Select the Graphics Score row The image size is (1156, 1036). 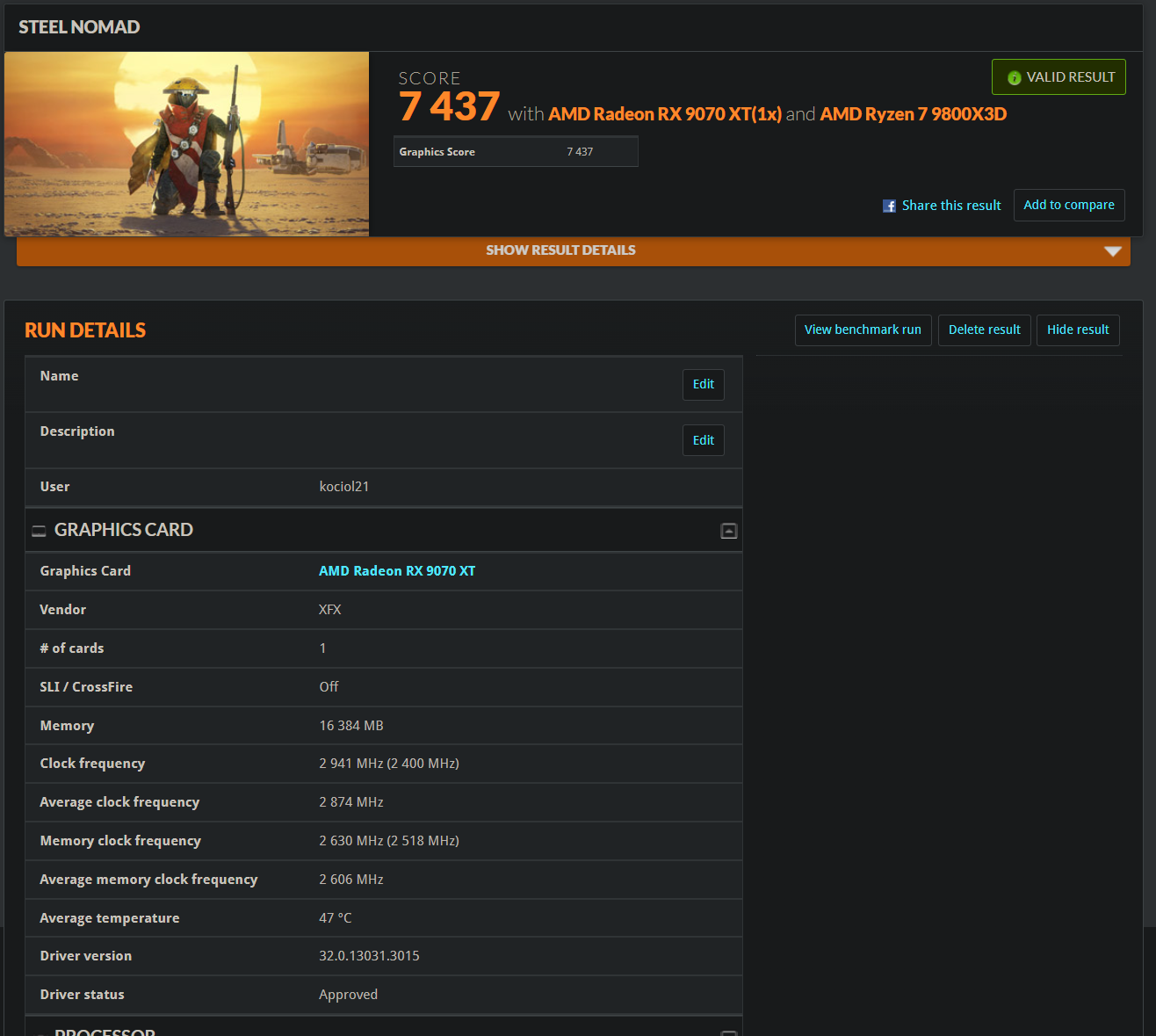pos(515,152)
